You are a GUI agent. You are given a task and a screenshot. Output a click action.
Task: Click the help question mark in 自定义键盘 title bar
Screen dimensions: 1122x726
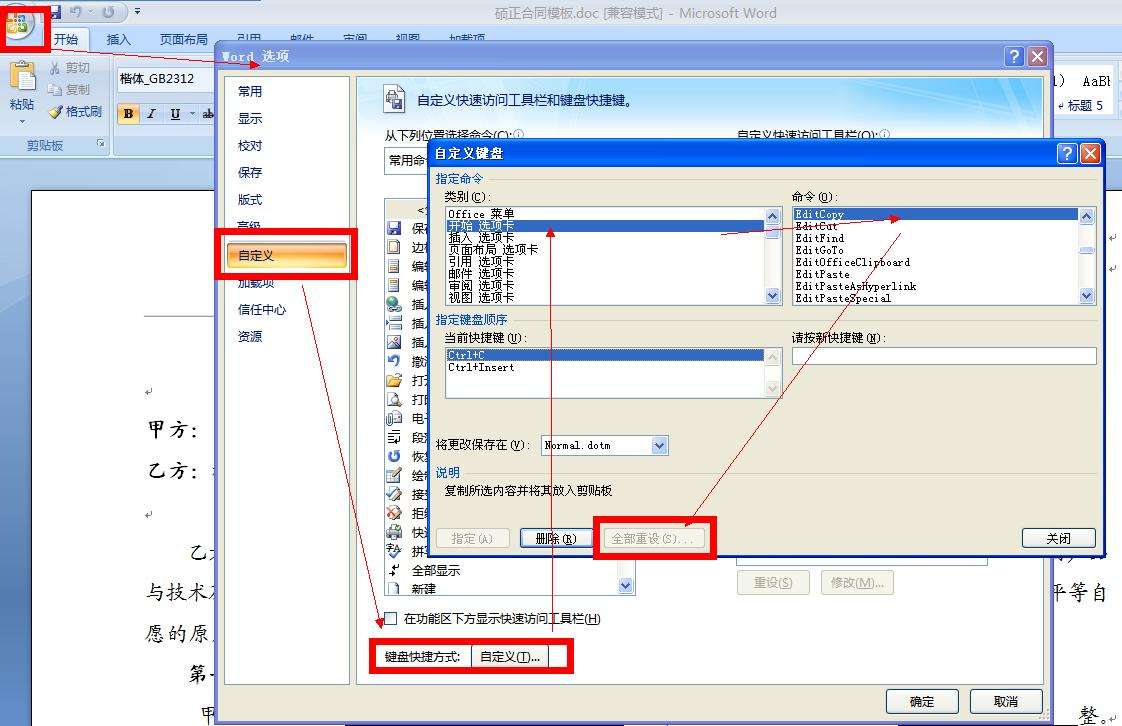coord(1066,153)
